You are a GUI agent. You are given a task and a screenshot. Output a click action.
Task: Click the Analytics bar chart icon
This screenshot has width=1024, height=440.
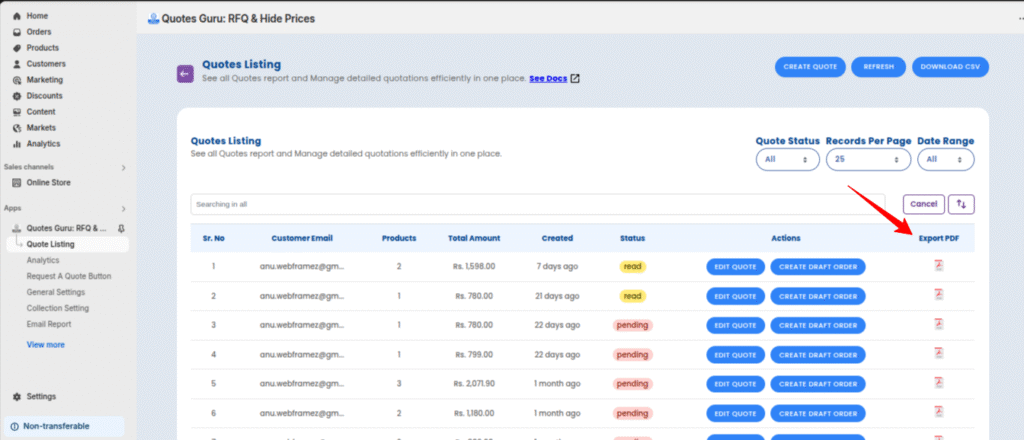pyautogui.click(x=17, y=144)
